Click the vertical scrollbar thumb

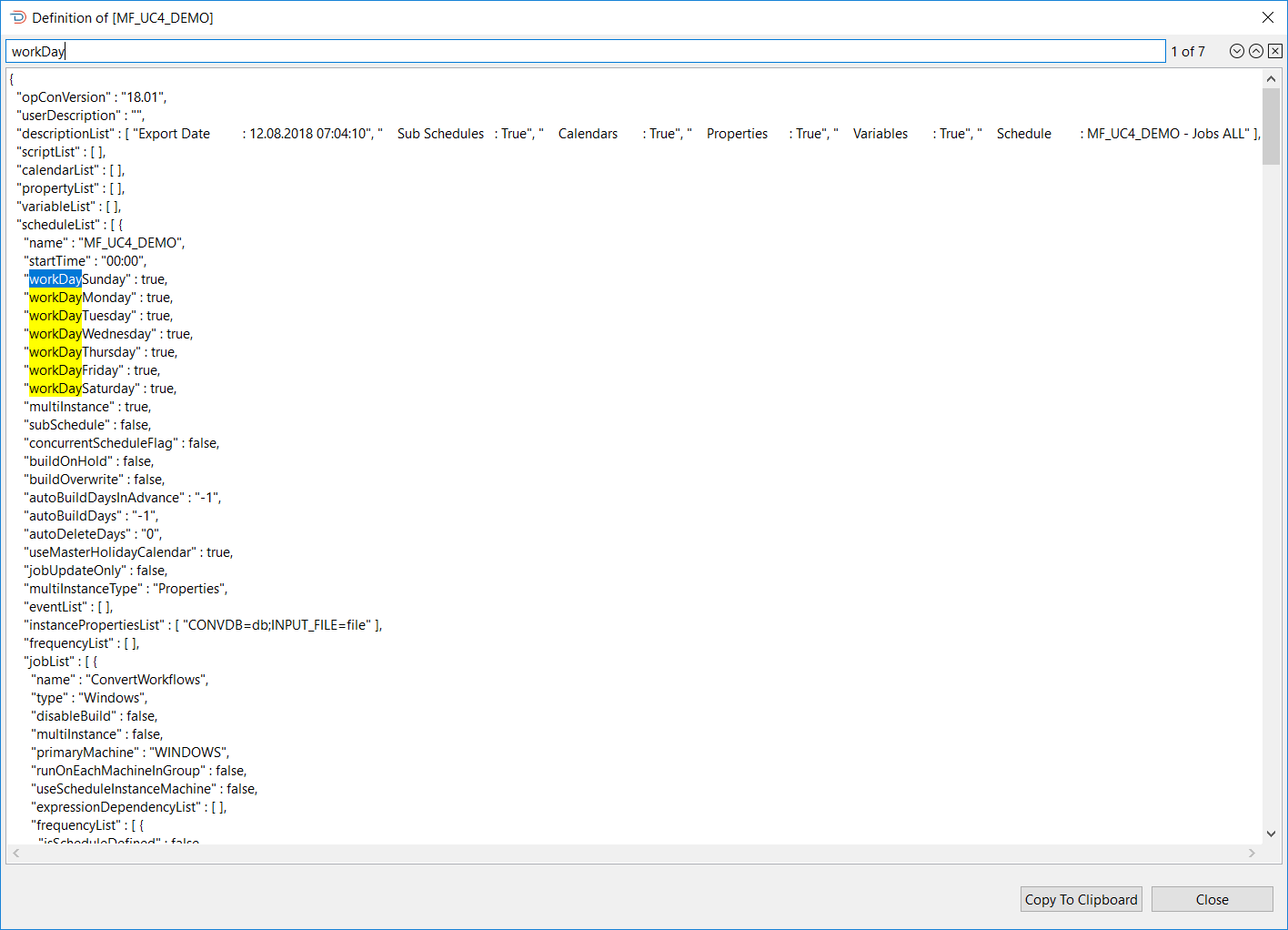[x=1271, y=126]
